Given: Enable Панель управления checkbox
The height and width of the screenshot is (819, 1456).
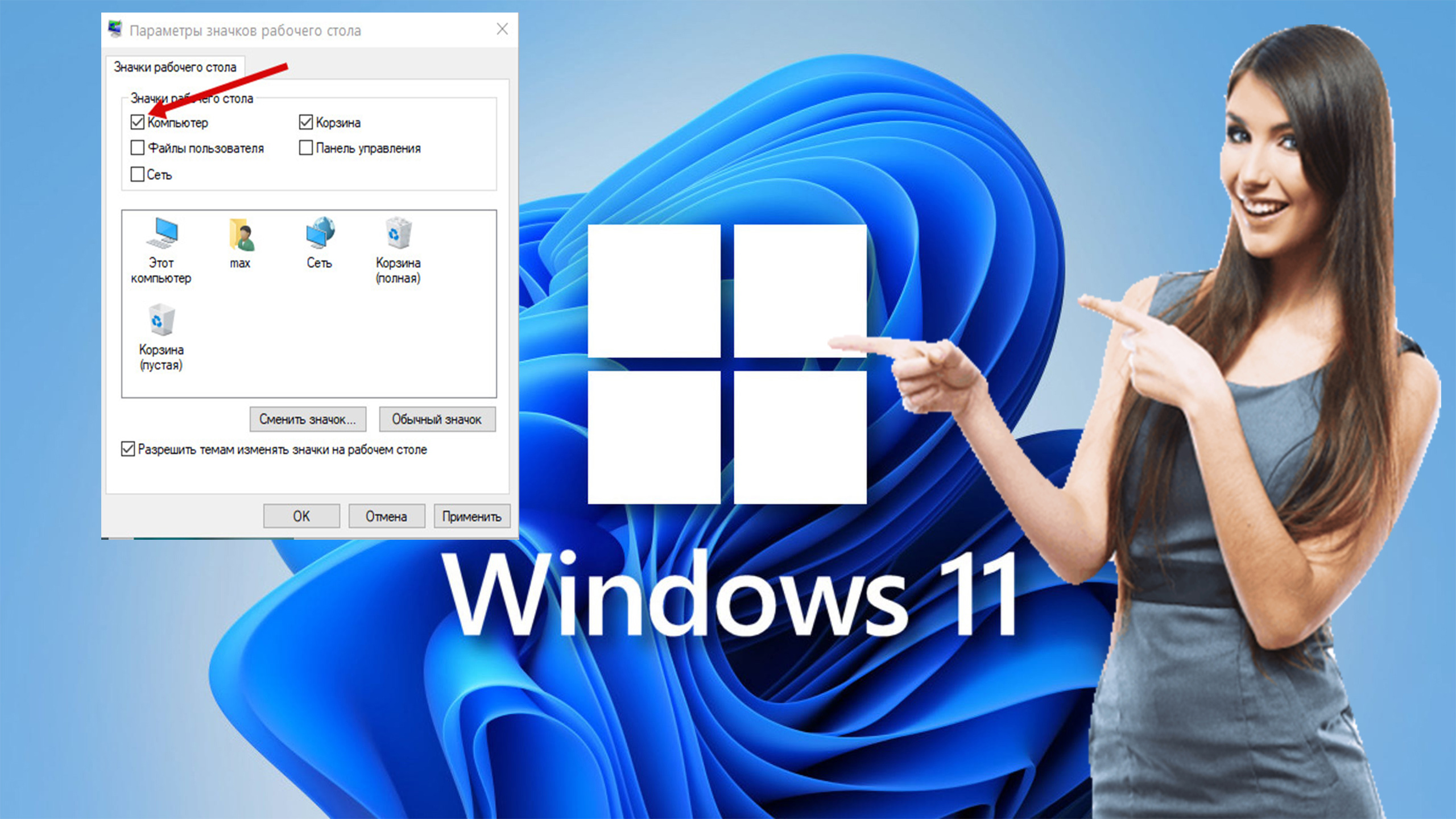Looking at the screenshot, I should coord(306,148).
